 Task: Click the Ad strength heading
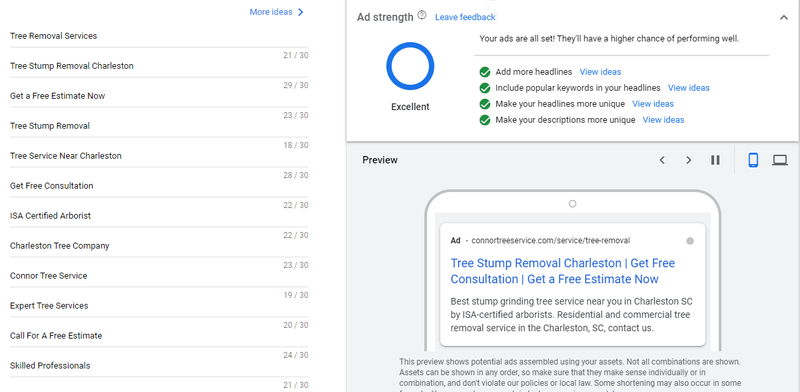point(385,17)
